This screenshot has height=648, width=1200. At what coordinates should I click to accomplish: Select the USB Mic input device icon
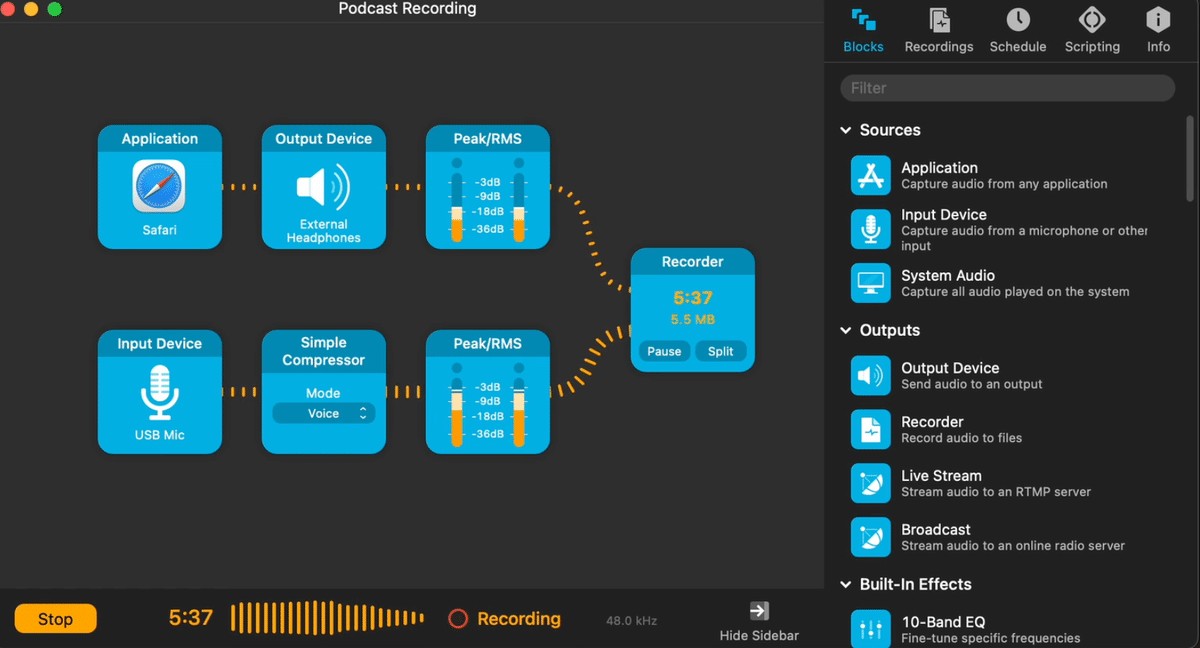pos(159,392)
